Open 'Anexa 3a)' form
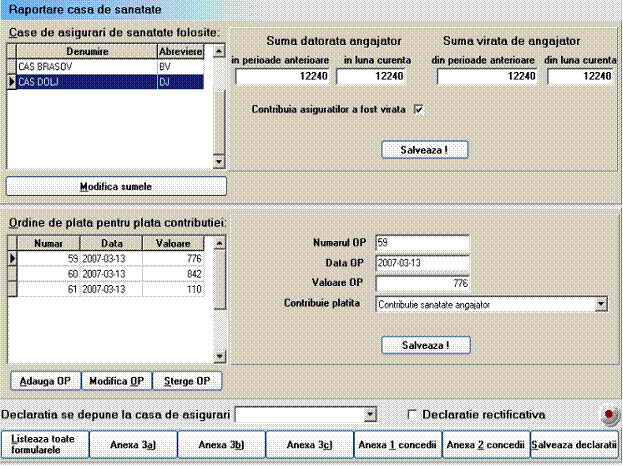The width and height of the screenshot is (623, 467). pos(133,444)
